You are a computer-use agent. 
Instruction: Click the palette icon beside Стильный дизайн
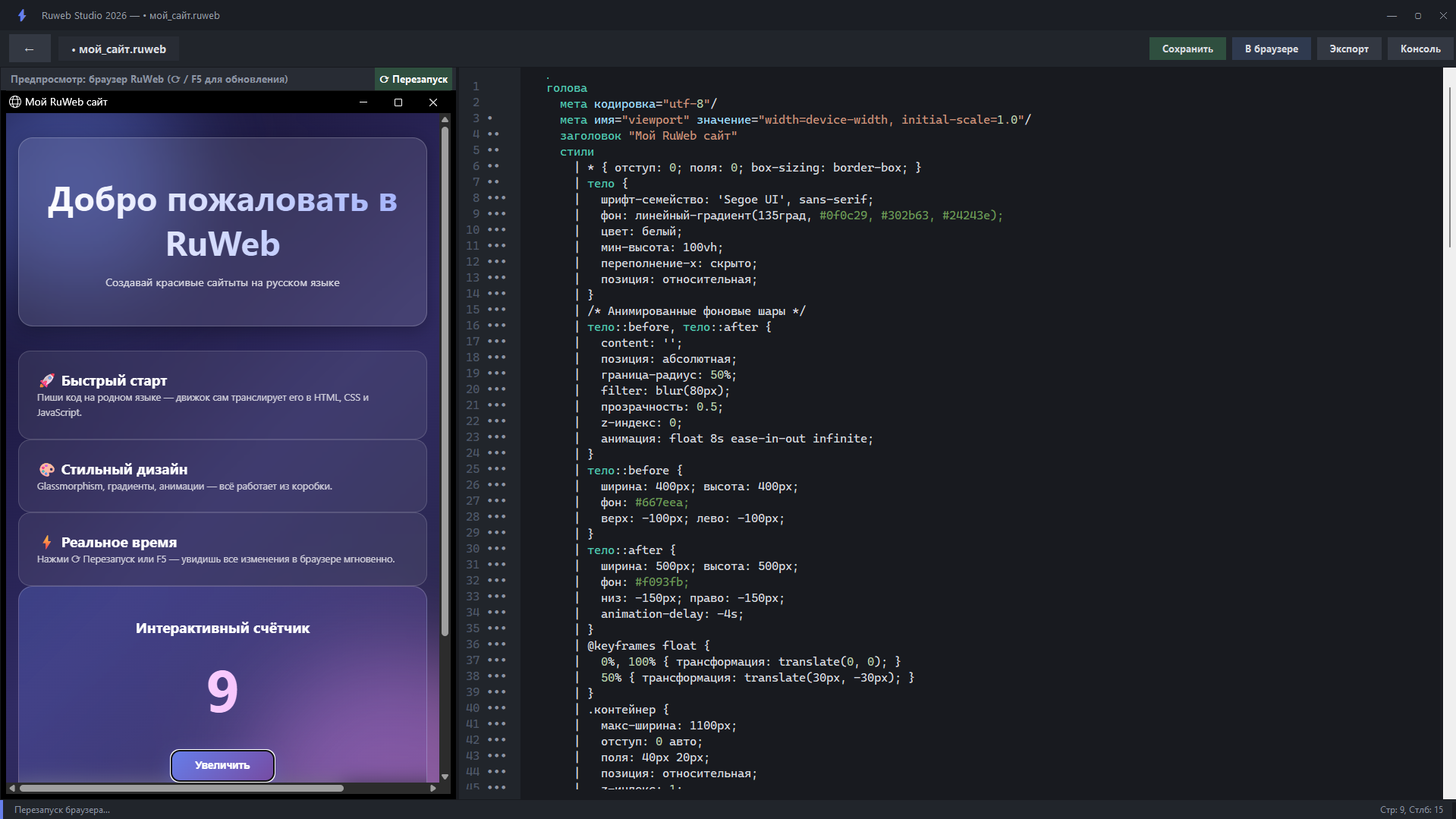(47, 469)
